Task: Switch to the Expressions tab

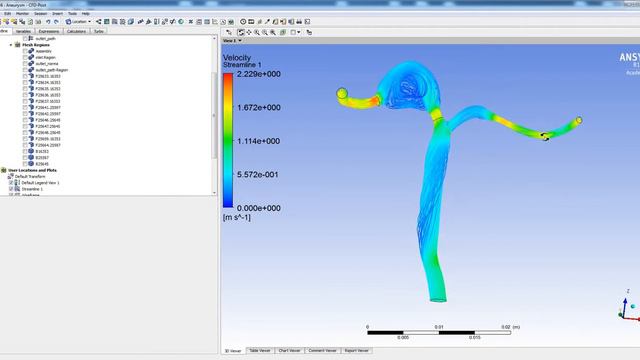Action: point(49,31)
